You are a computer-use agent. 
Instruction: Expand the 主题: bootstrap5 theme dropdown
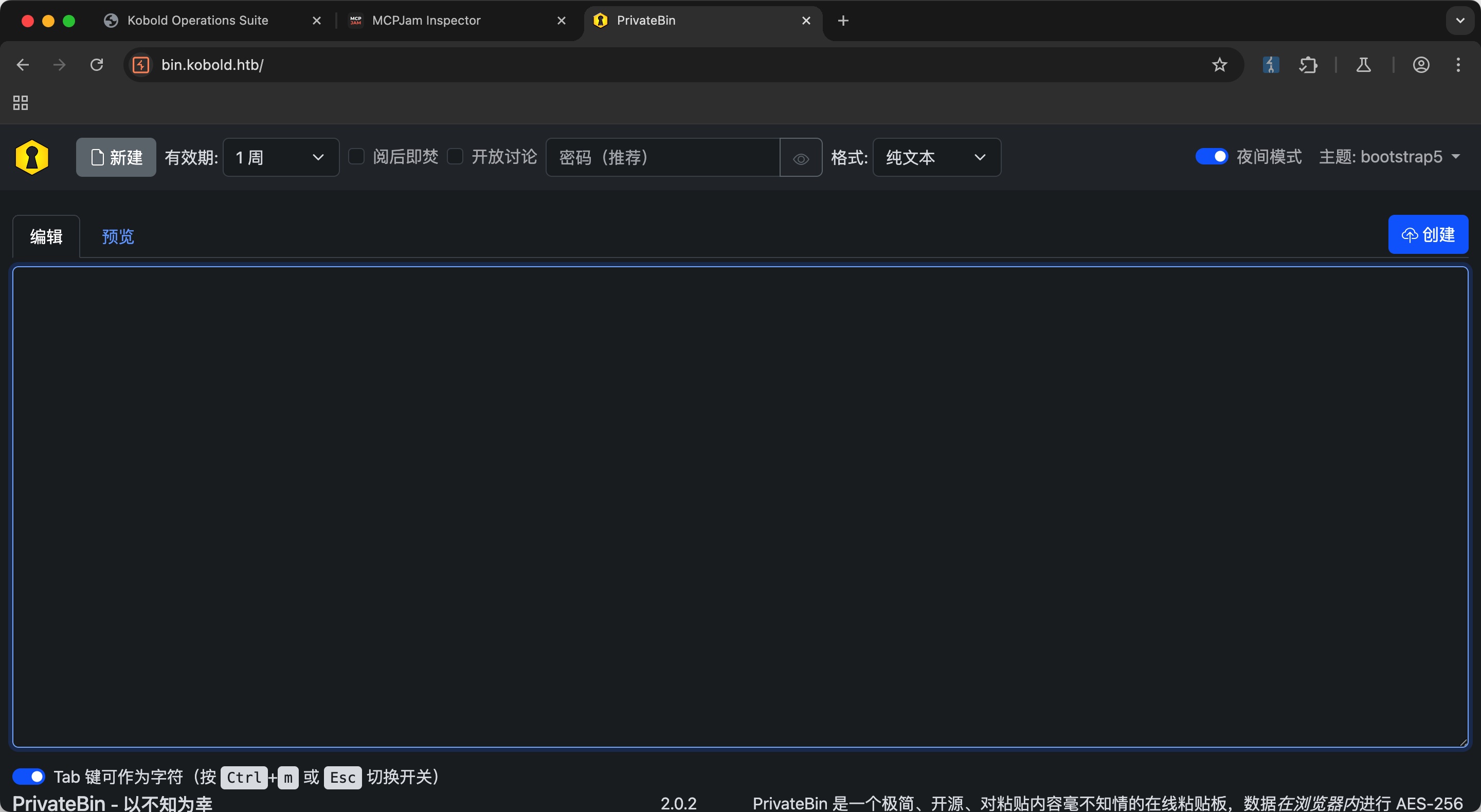[x=1389, y=156]
